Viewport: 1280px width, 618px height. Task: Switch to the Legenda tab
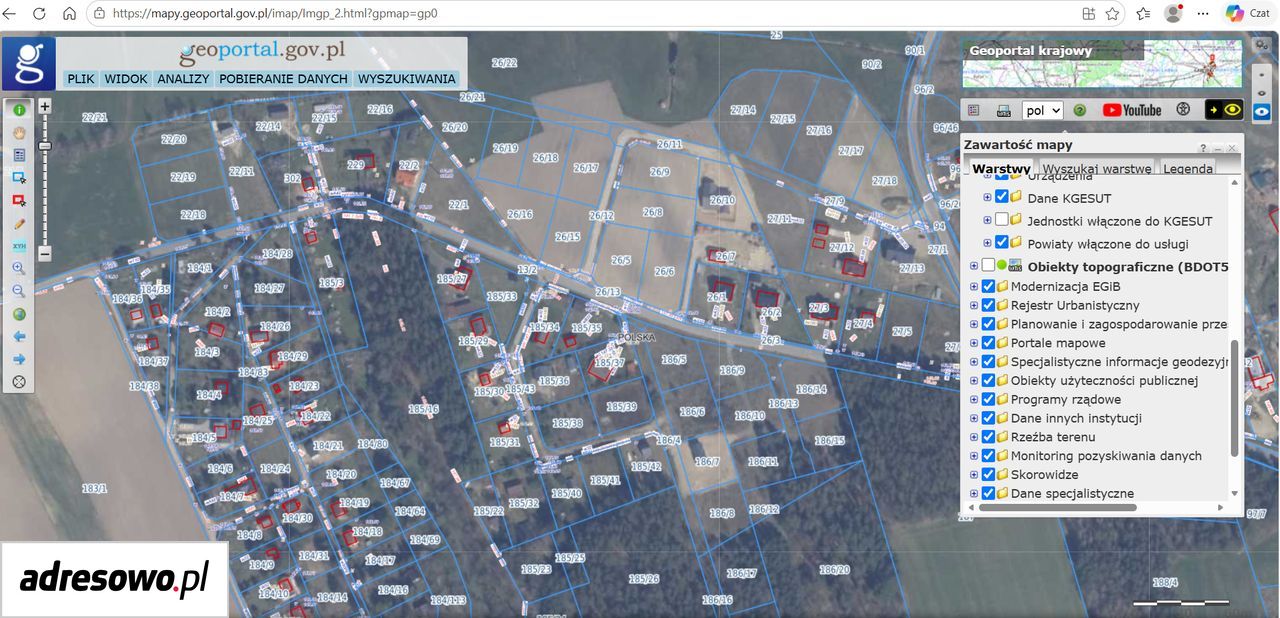tap(1188, 169)
